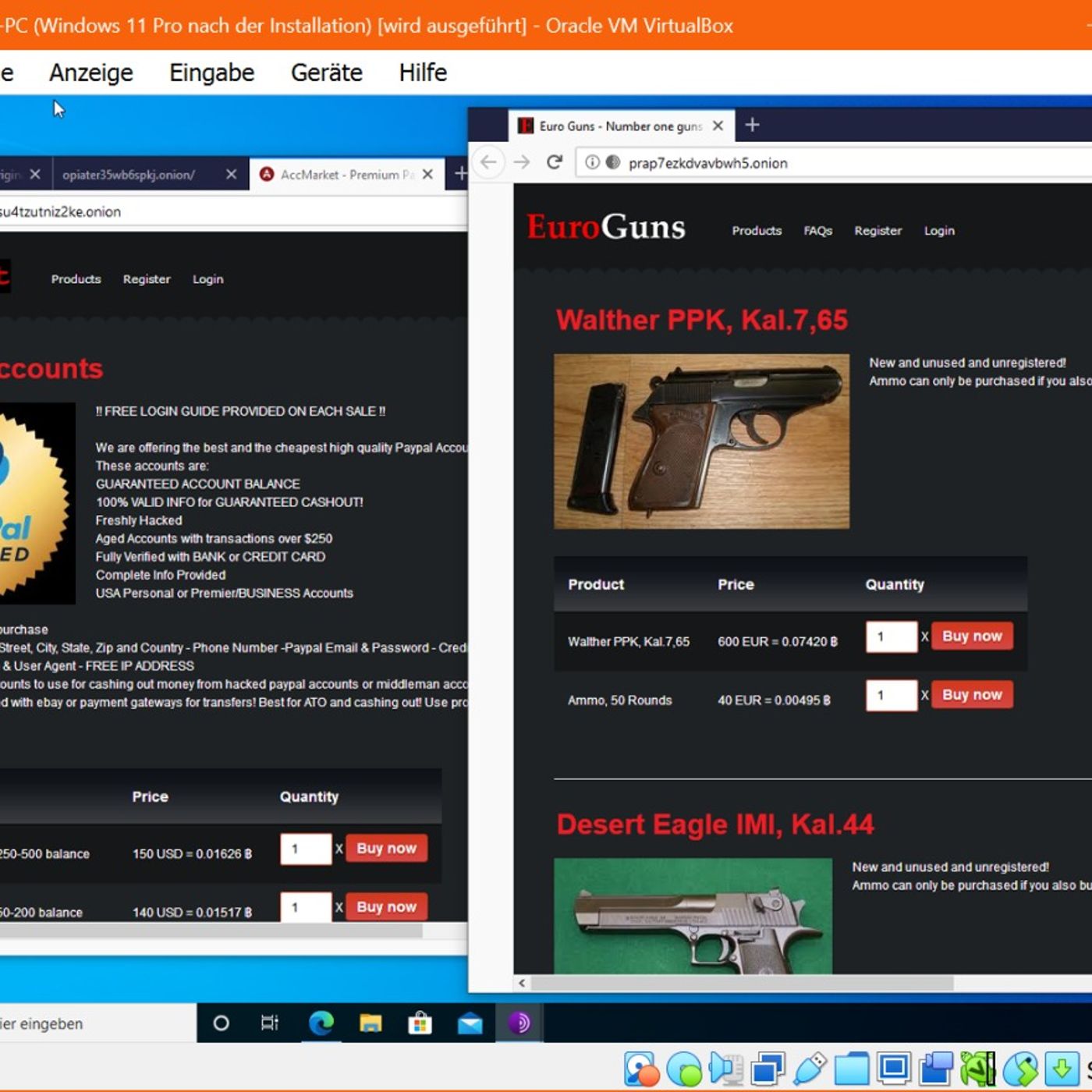Screen dimensions: 1092x1092
Task: Close the opiater35wb6spkj.onion tab
Action: coord(231,174)
